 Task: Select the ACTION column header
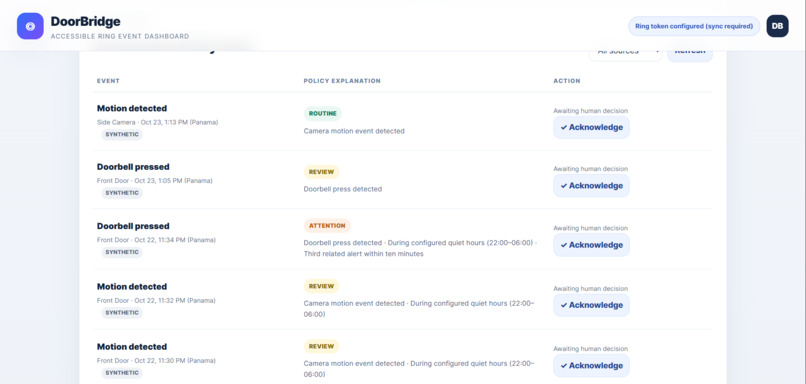[x=566, y=81]
